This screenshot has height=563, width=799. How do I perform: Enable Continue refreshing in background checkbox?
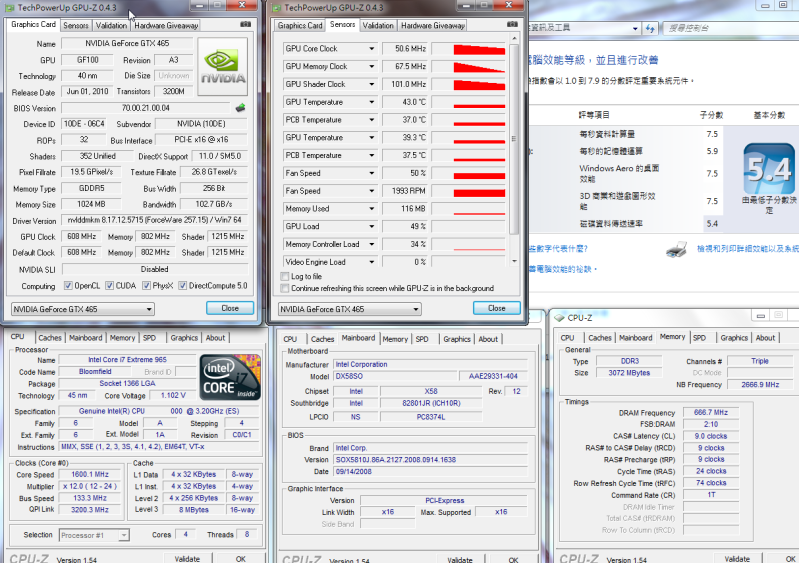click(x=285, y=288)
